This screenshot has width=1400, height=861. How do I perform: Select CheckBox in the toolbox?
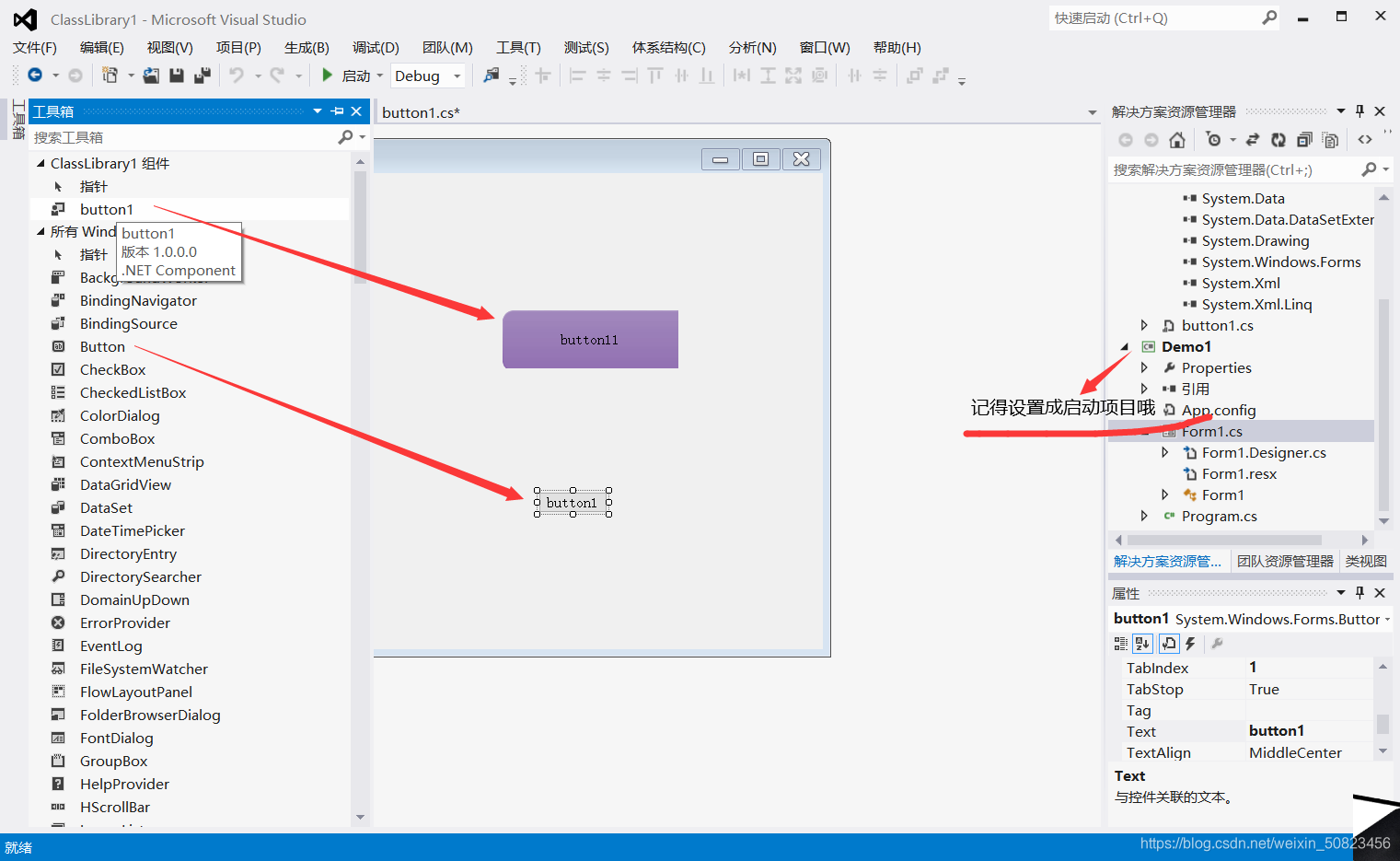(112, 369)
